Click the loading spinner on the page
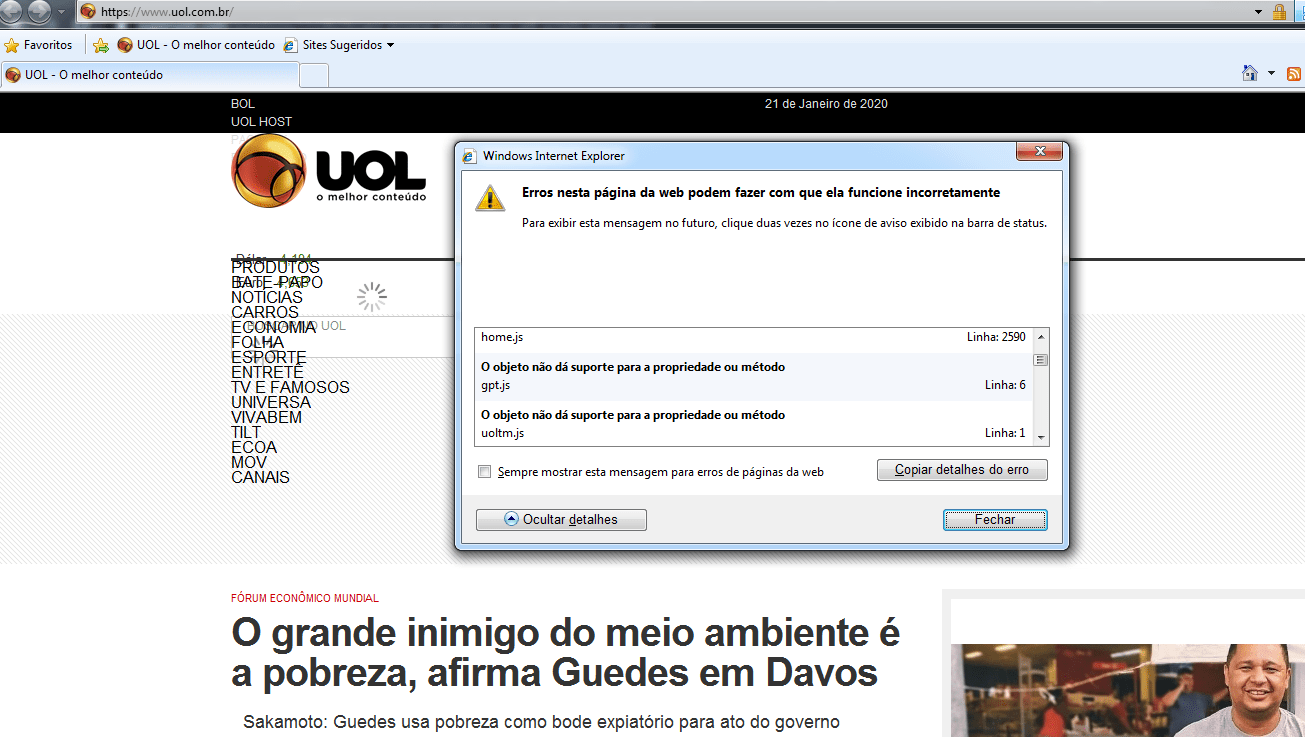This screenshot has height=737, width=1305. pyautogui.click(x=372, y=296)
